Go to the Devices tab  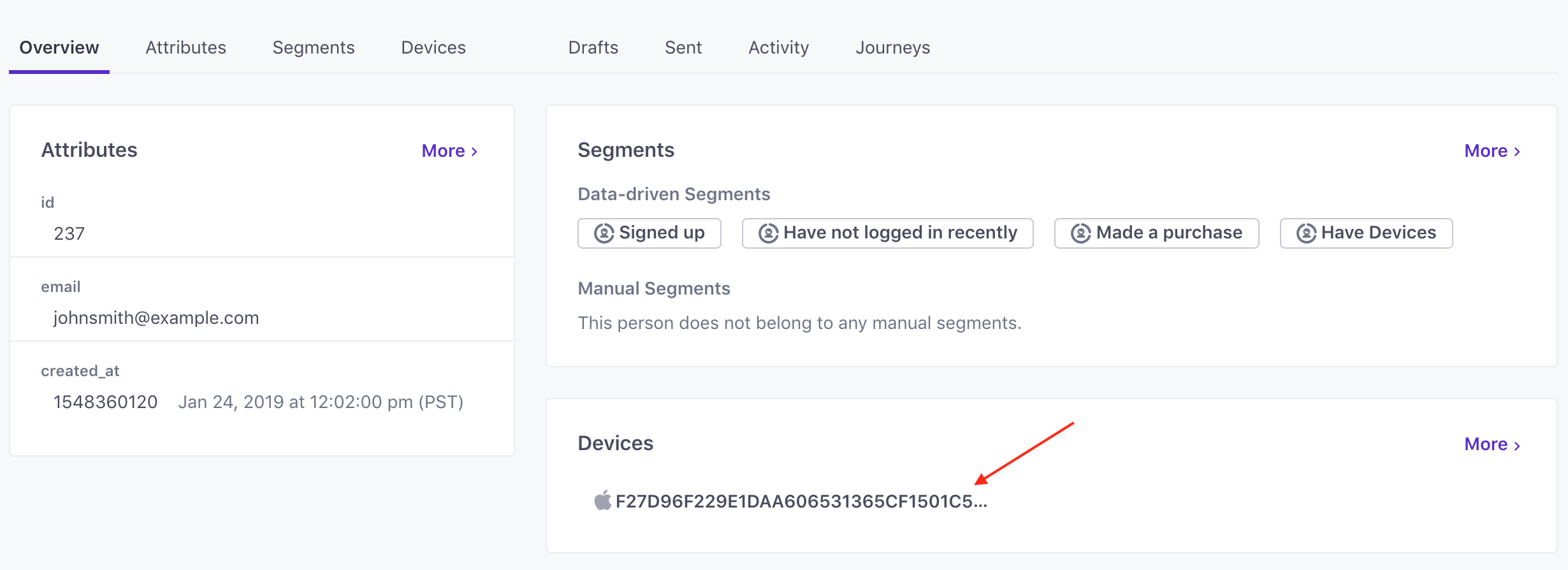pos(433,48)
